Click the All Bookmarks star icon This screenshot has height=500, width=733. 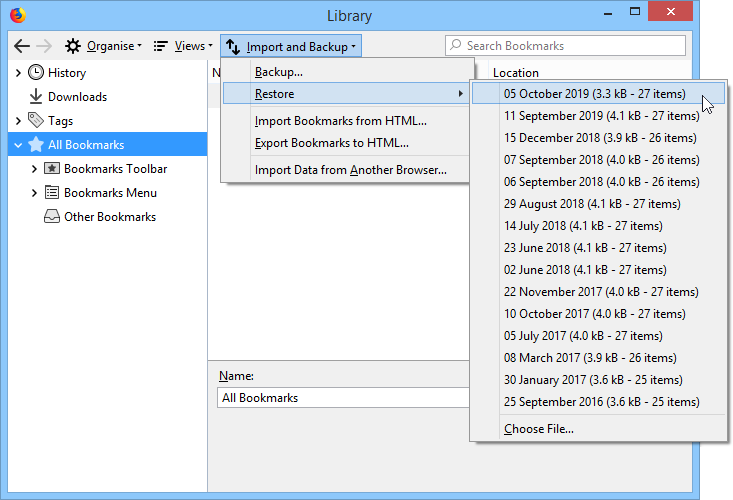(x=36, y=144)
